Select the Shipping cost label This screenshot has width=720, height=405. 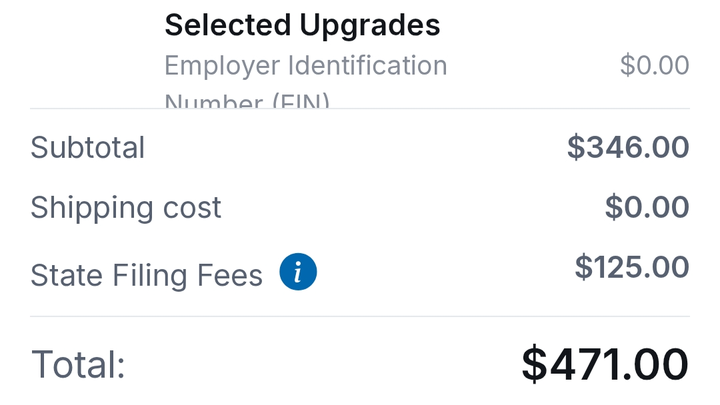tap(126, 208)
